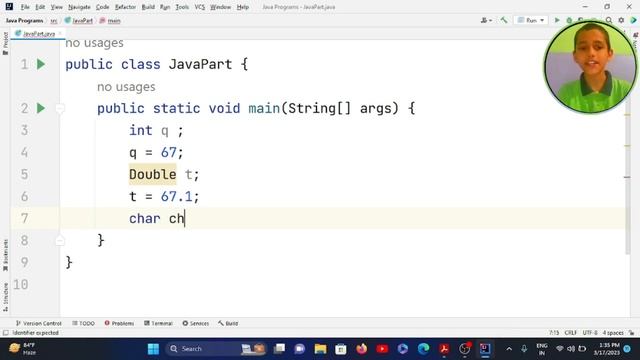Viewport: 640px width, 360px height.
Task: Open the Build menu
Action: (148, 7)
